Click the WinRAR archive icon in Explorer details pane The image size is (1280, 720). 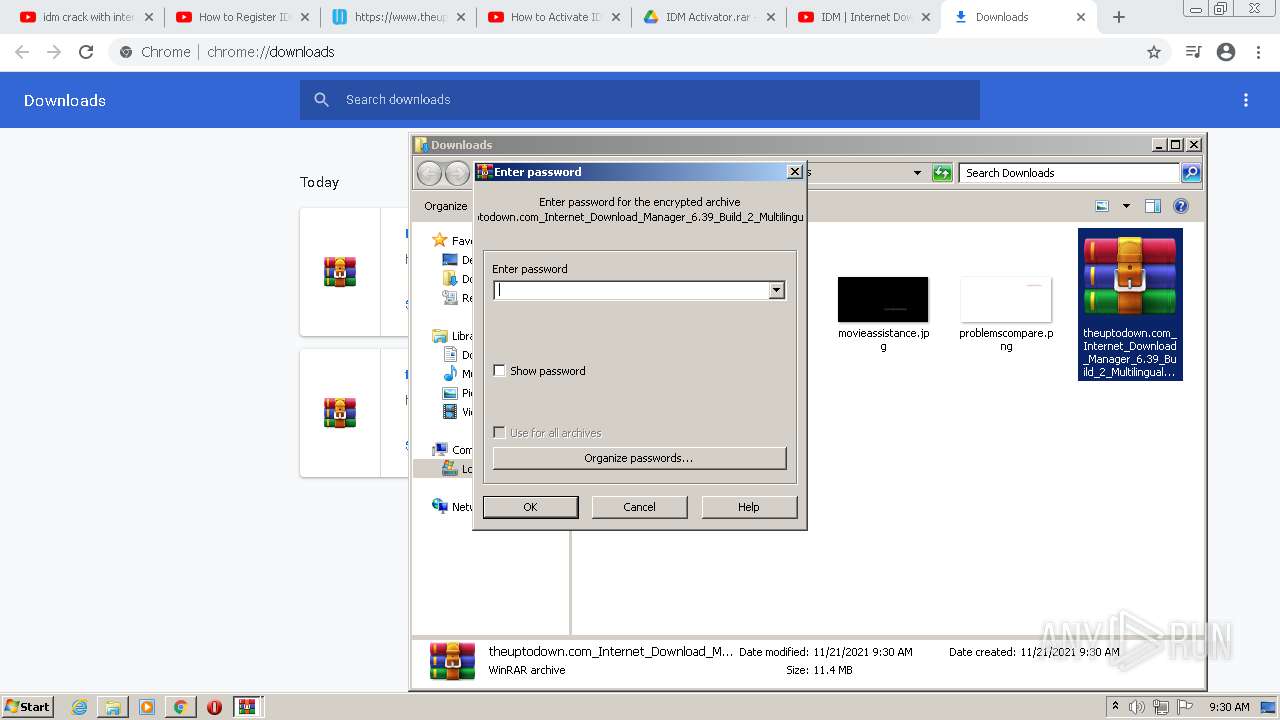(452, 661)
